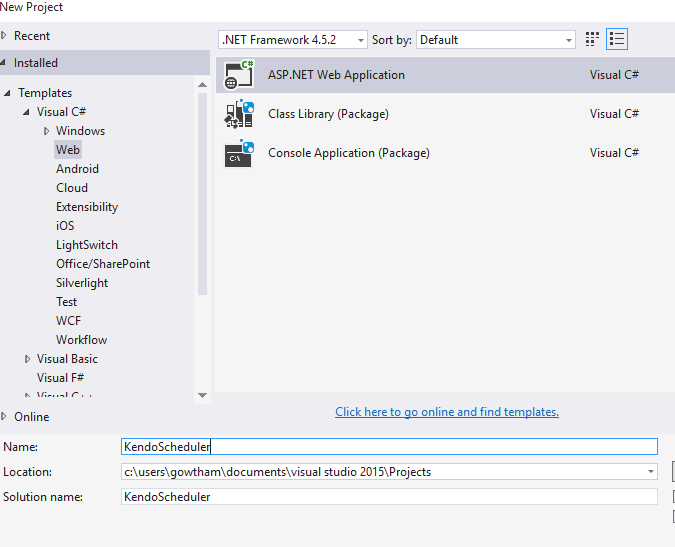Select the Class Library (Package) template name
This screenshot has height=547, width=675.
328,114
